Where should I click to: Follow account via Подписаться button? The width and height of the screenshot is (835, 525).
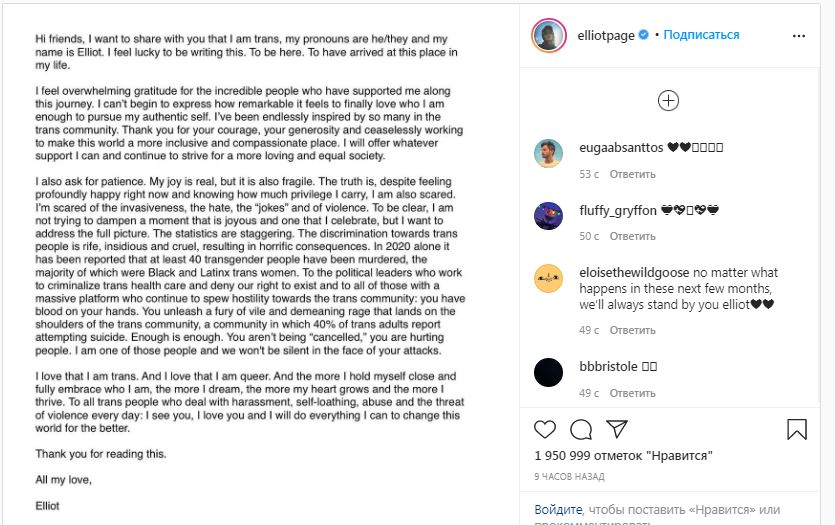tap(701, 35)
